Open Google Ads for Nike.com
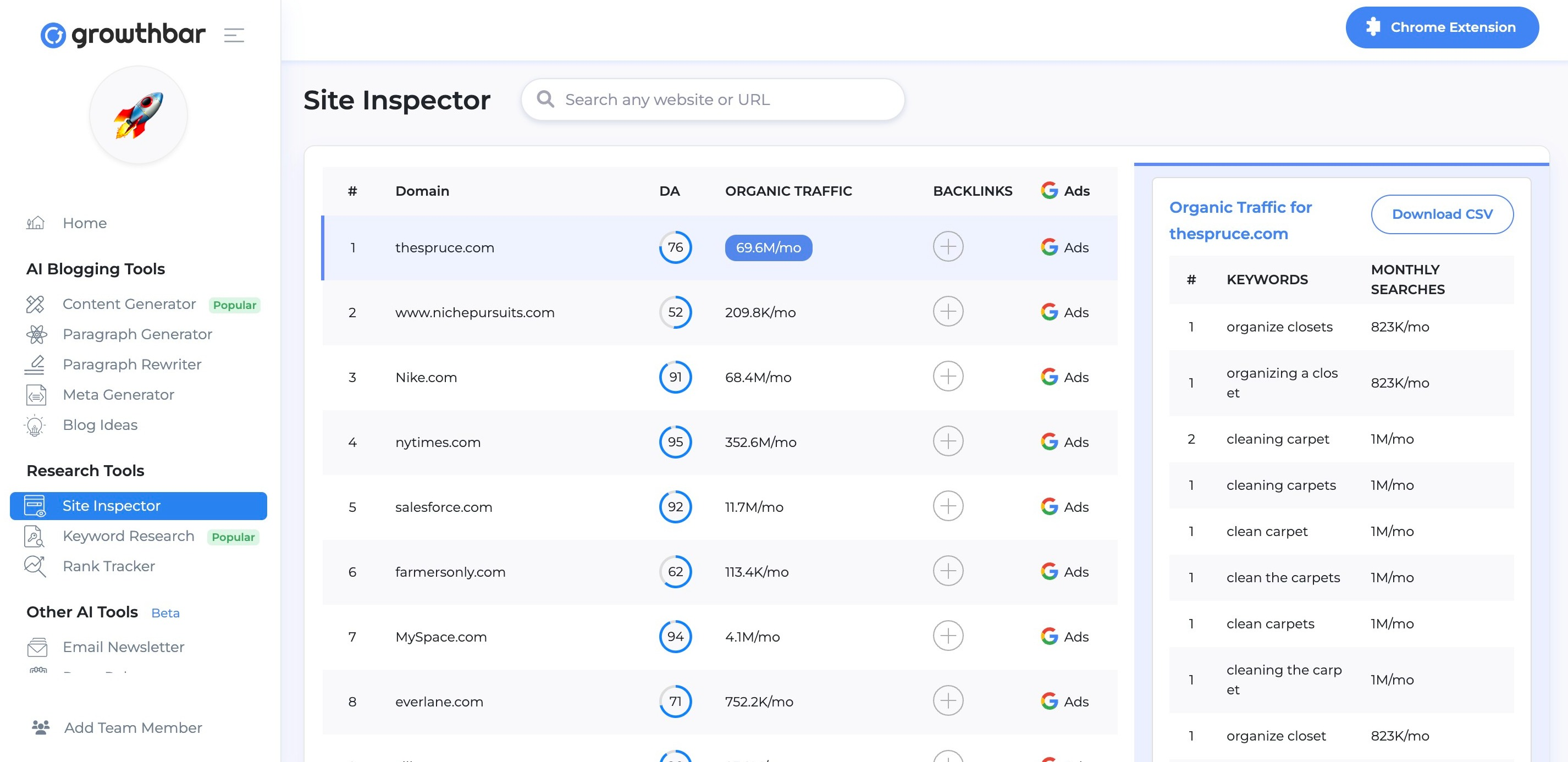 point(1064,377)
